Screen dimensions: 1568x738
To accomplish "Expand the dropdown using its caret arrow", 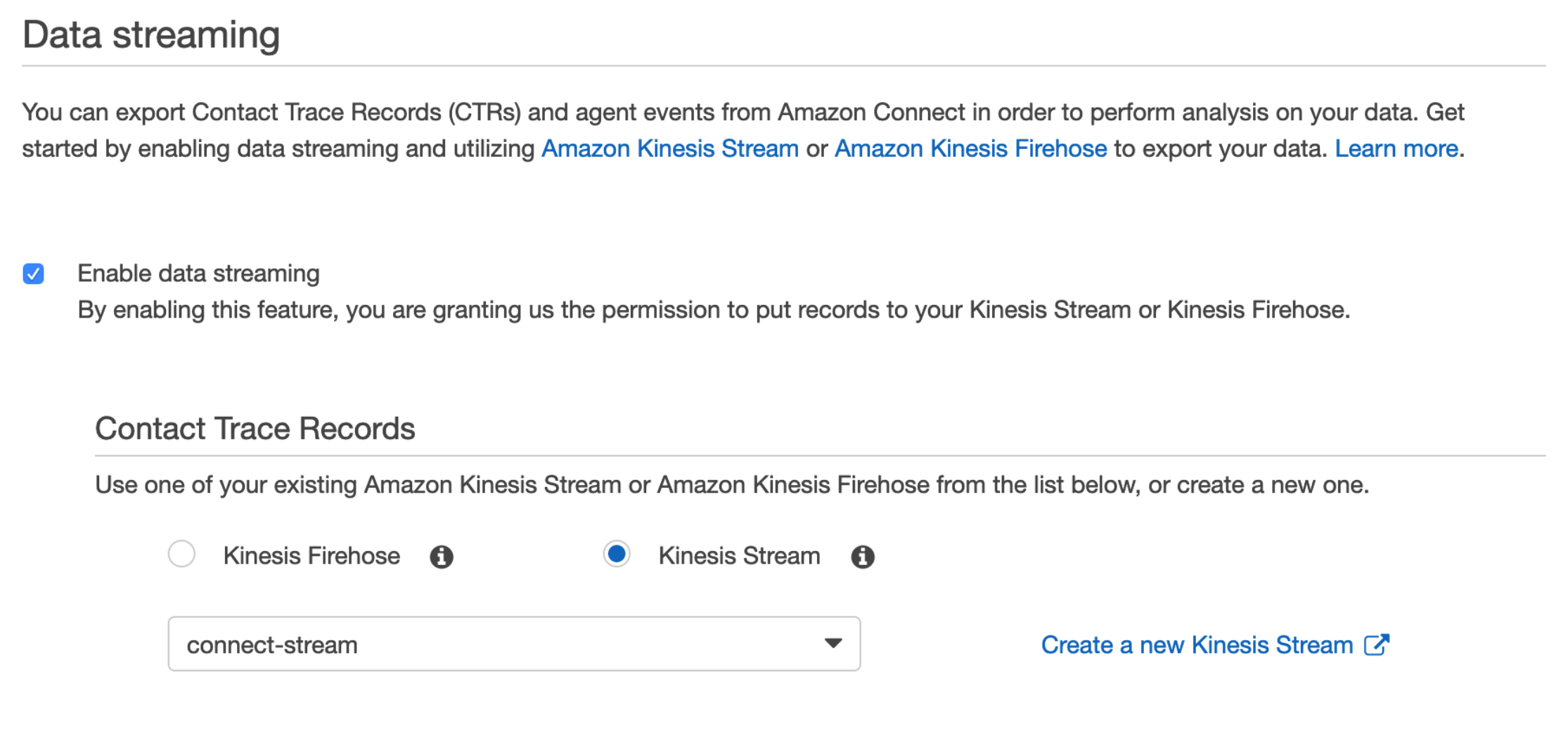I will [833, 643].
